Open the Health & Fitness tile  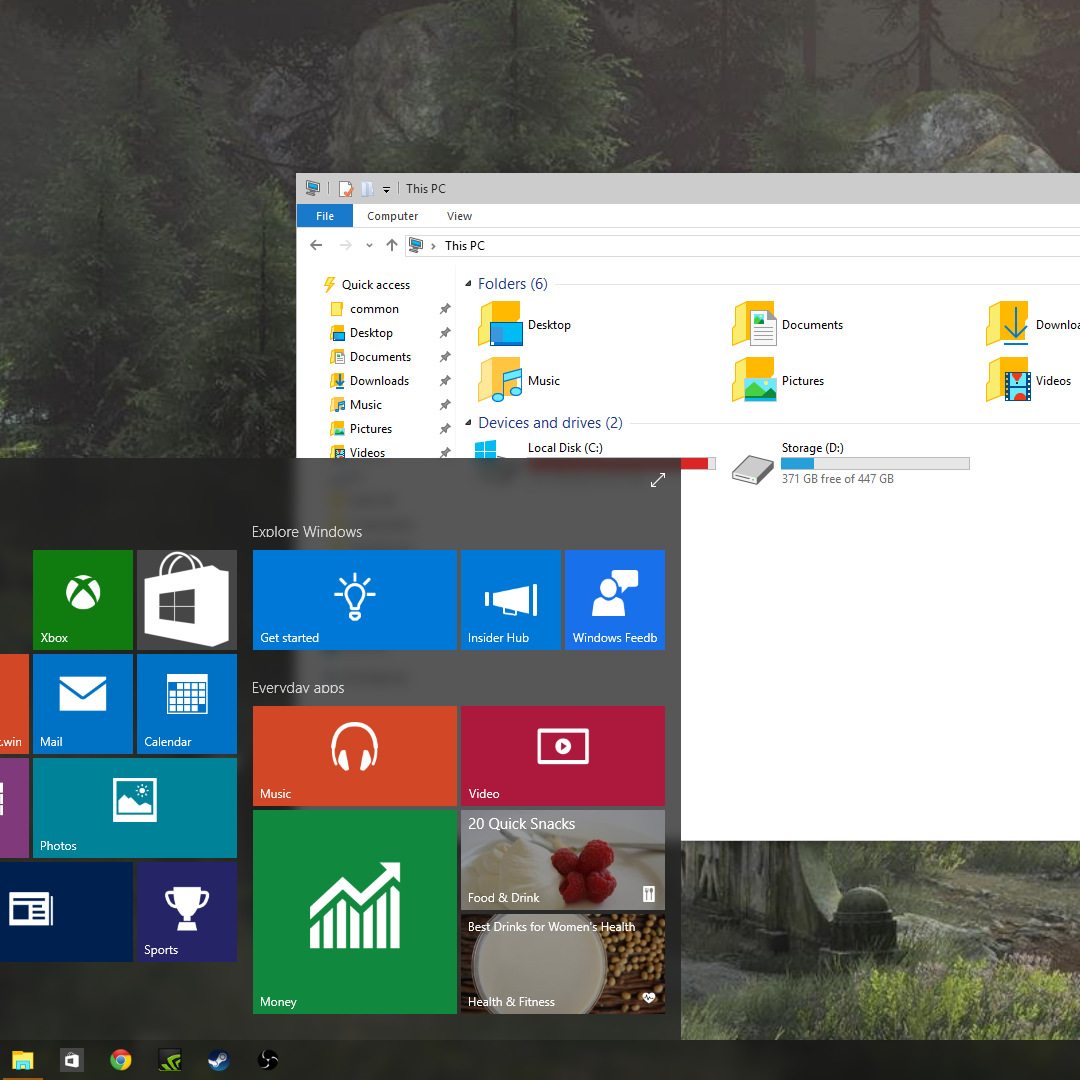coord(563,964)
